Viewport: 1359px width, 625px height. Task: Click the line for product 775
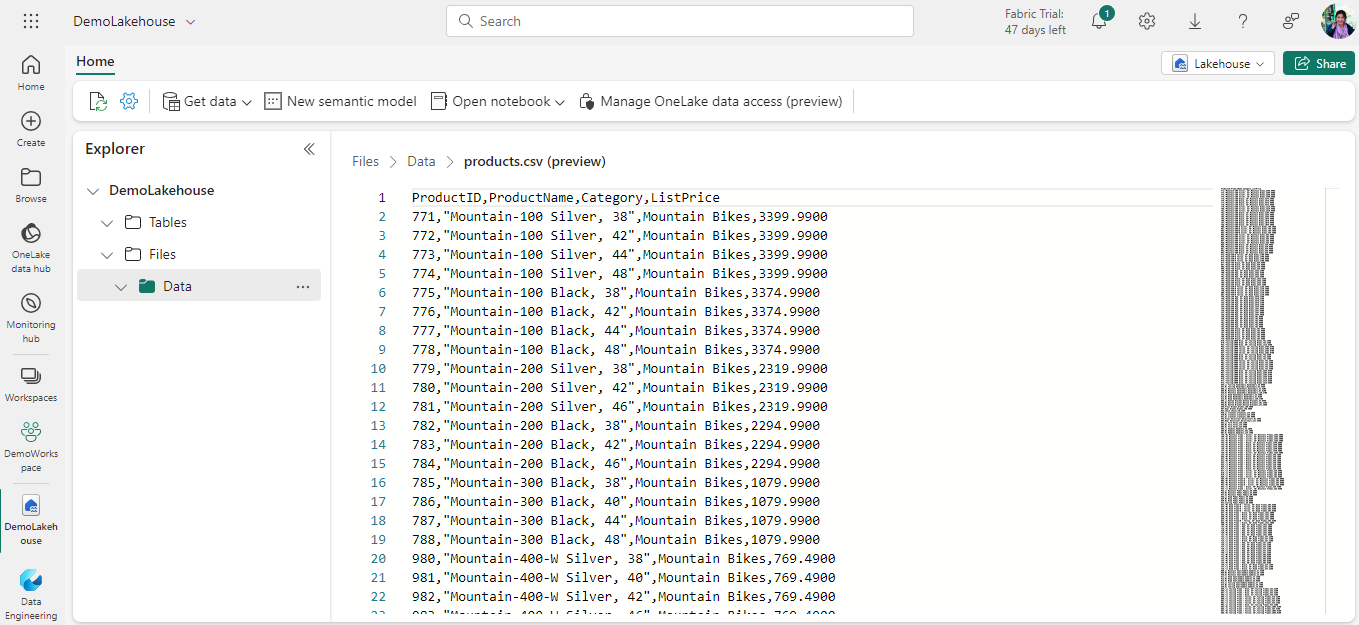pos(616,293)
